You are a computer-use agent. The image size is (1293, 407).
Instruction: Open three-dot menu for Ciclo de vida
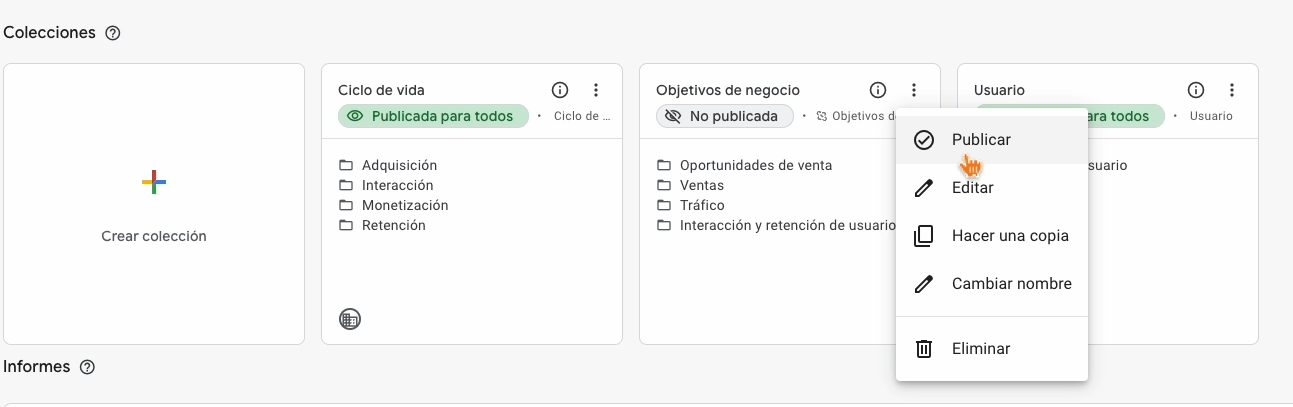(x=596, y=90)
